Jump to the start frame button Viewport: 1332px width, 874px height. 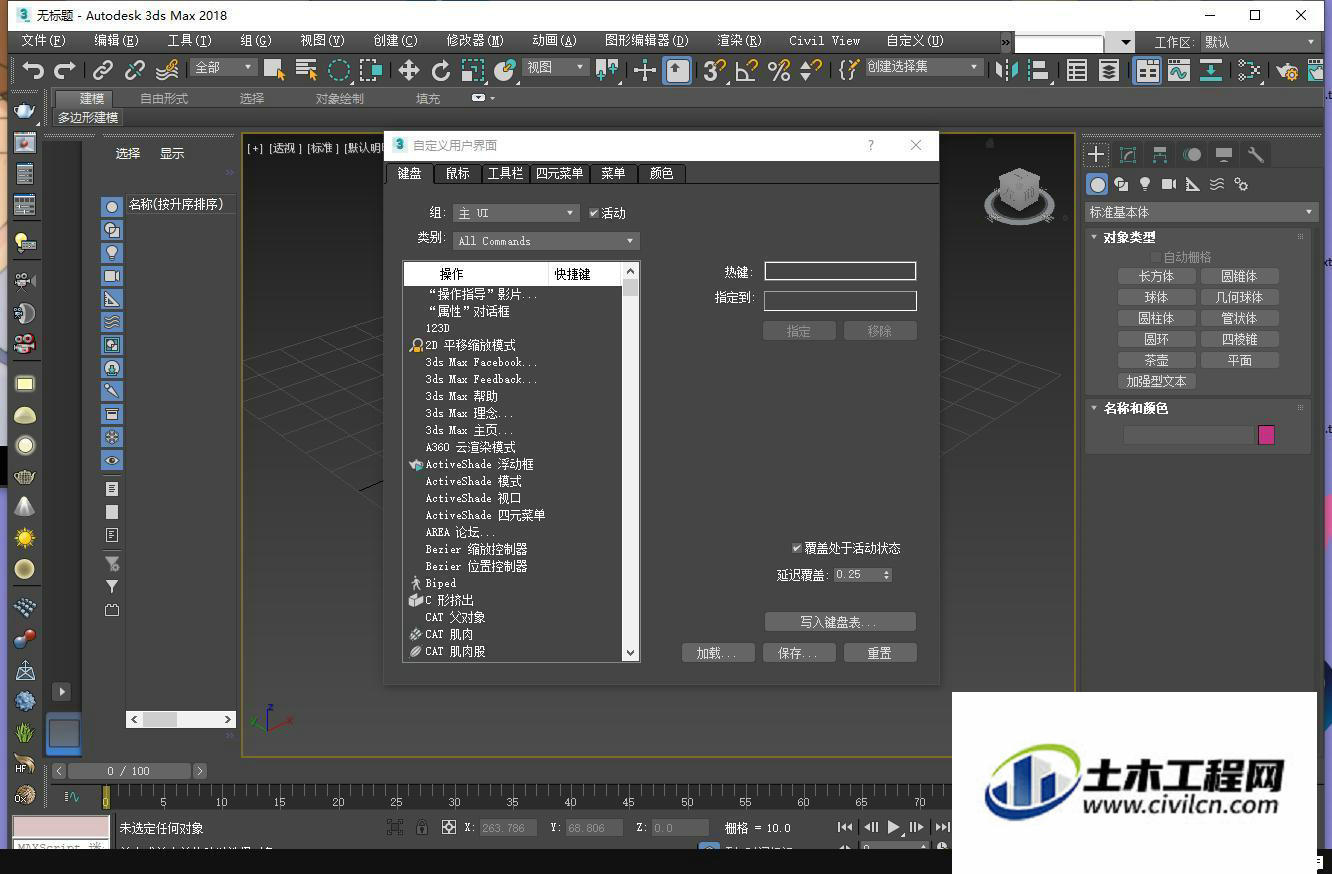tap(845, 827)
